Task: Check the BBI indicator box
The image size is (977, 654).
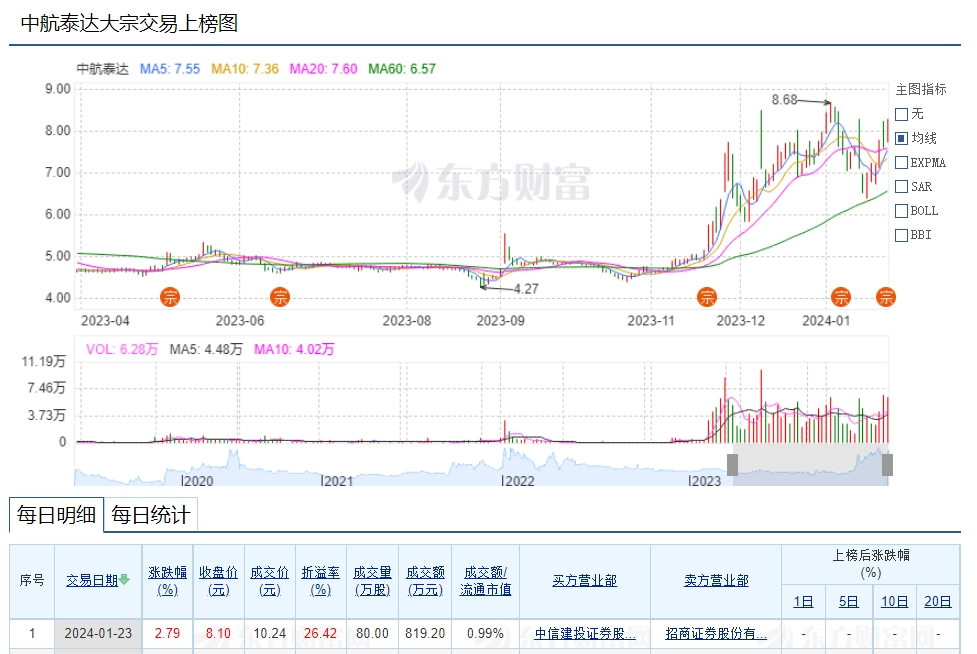Action: (901, 235)
